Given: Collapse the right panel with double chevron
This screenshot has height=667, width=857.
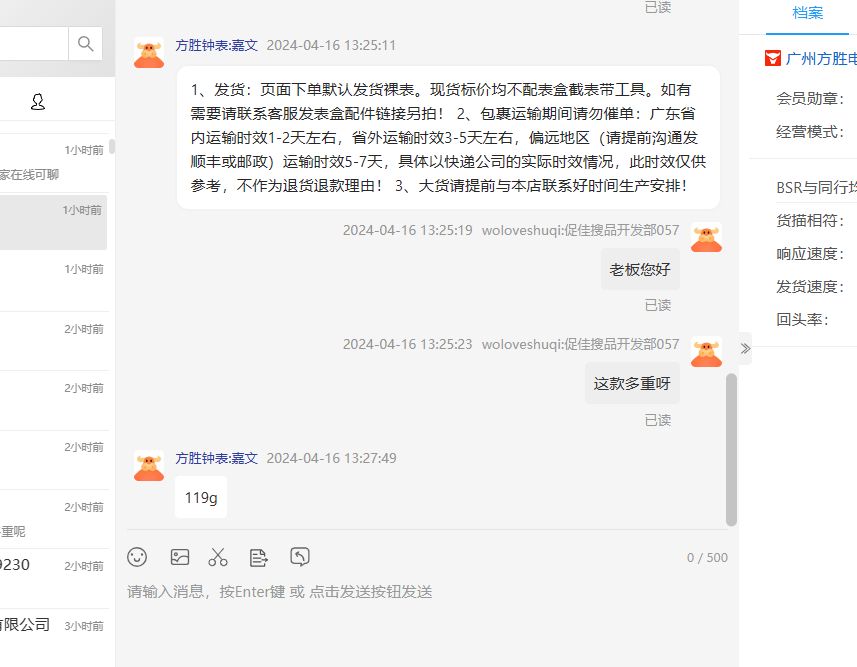Looking at the screenshot, I should (x=746, y=348).
